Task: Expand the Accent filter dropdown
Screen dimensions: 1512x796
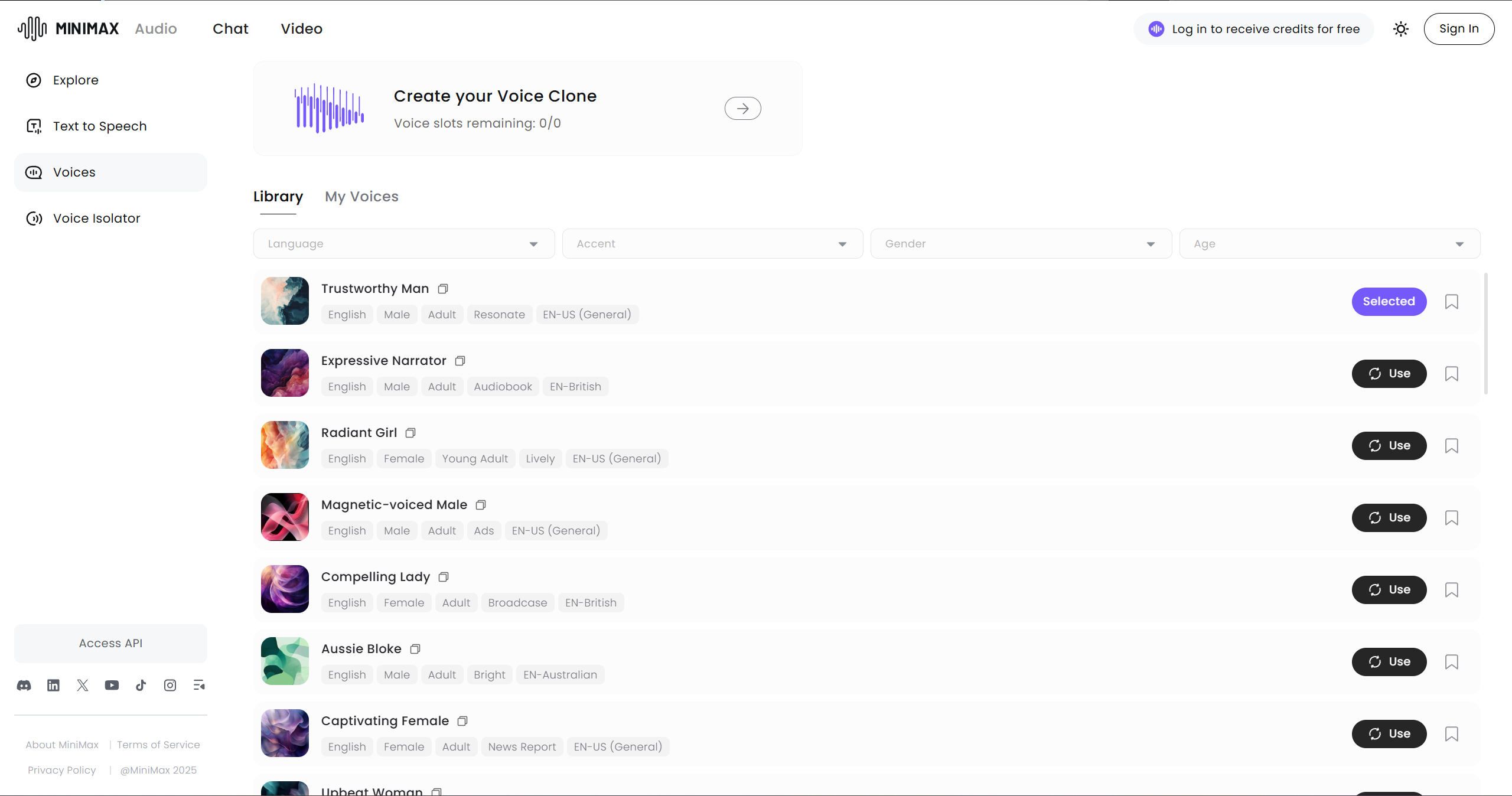Action: point(712,244)
